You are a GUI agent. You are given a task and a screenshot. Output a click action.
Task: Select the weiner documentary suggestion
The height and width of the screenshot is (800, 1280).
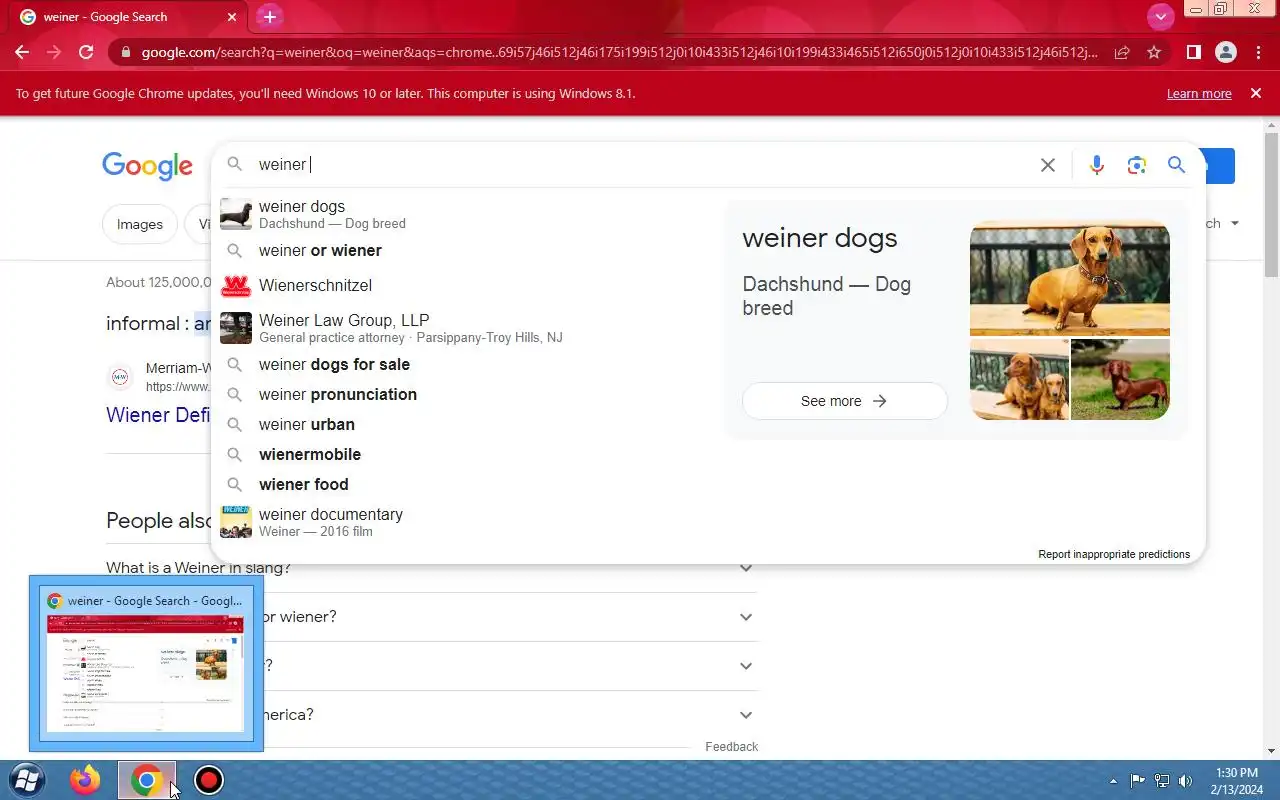click(465, 522)
